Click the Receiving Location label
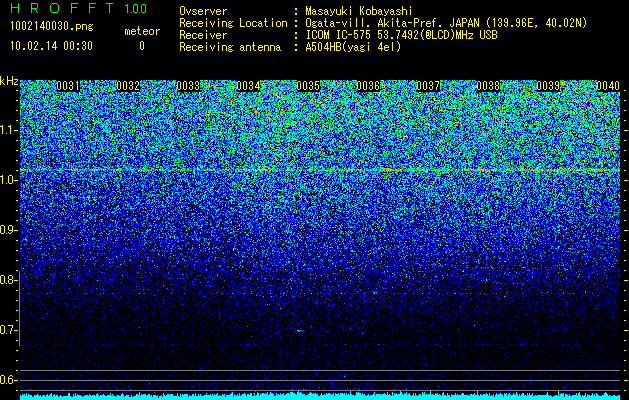The image size is (629, 400). 233,23
